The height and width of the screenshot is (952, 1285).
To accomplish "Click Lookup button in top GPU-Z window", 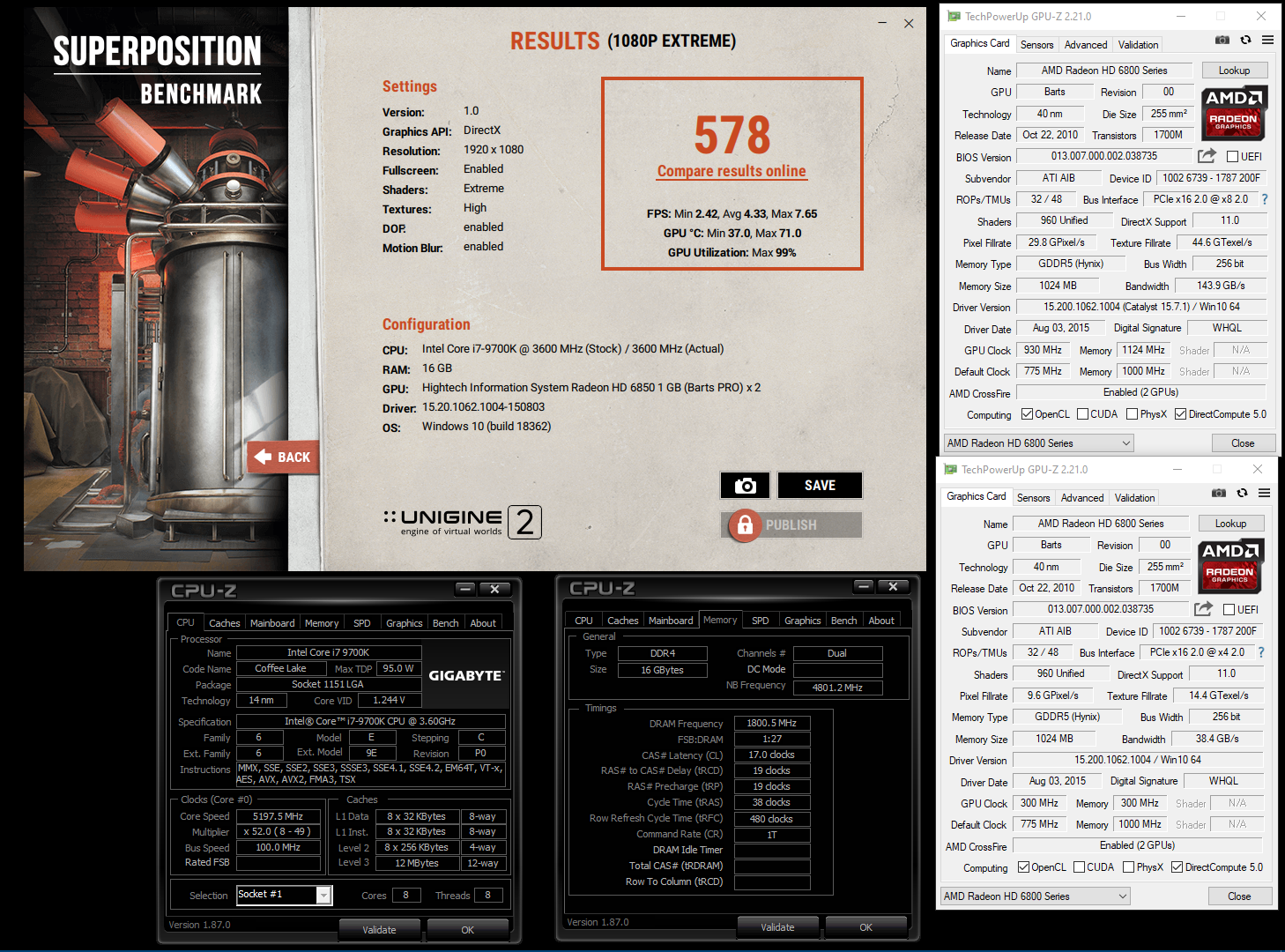I will tap(1234, 71).
